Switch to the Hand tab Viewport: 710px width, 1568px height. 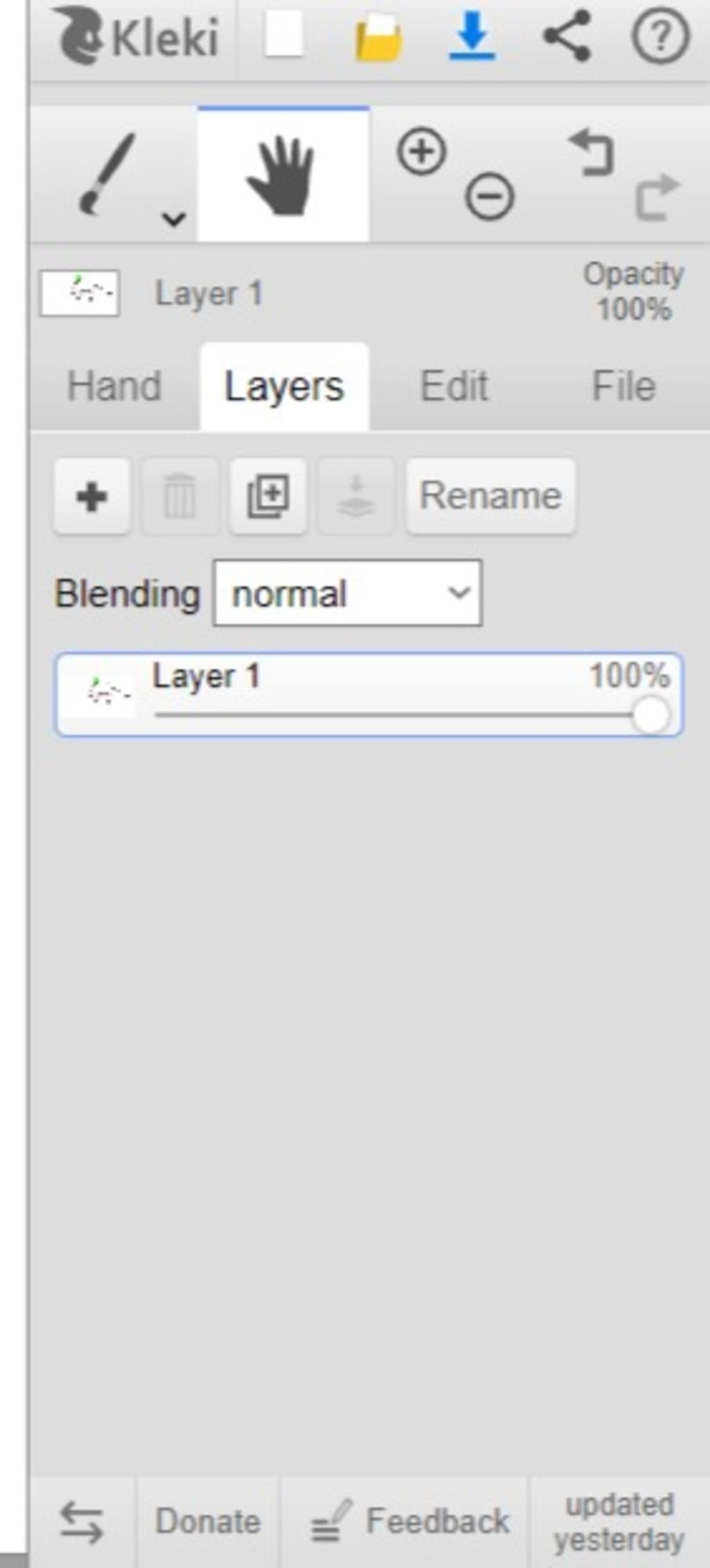114,385
